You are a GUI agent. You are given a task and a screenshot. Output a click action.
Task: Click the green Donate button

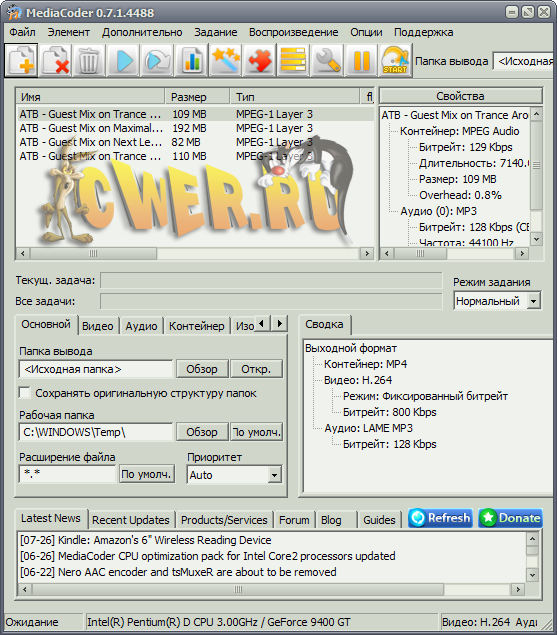510,518
